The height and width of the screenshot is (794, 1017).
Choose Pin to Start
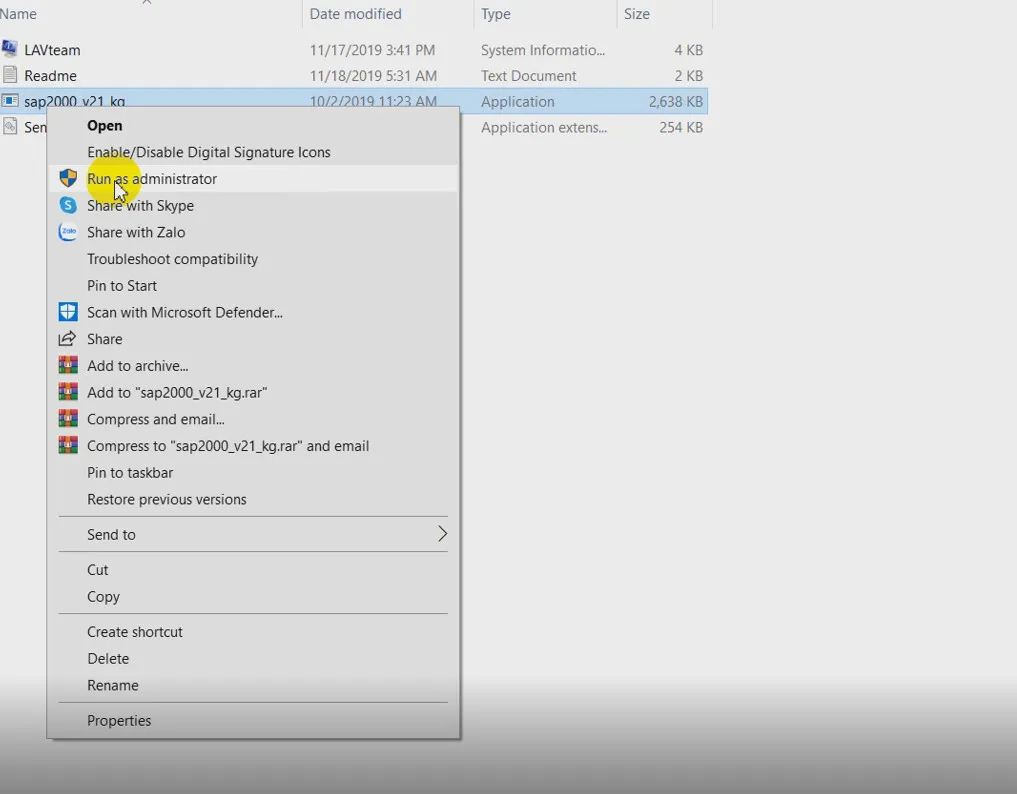click(121, 285)
